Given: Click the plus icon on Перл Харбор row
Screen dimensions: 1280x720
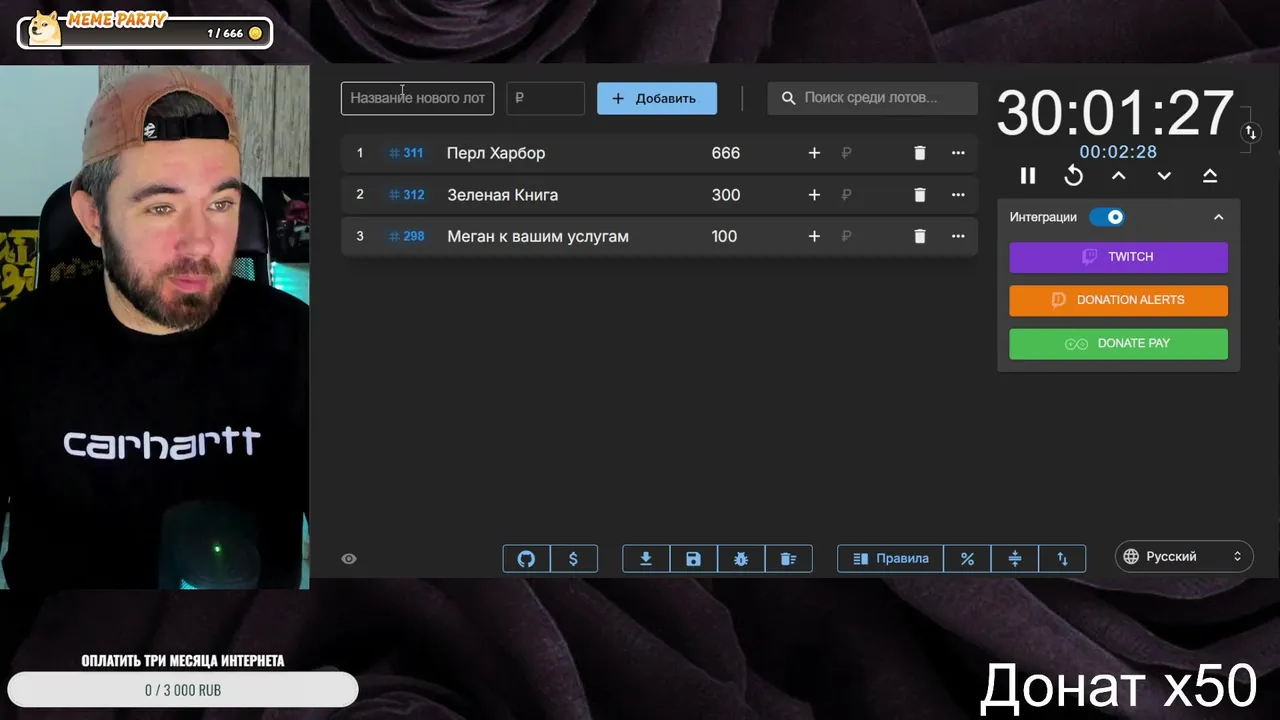Looking at the screenshot, I should 814,153.
